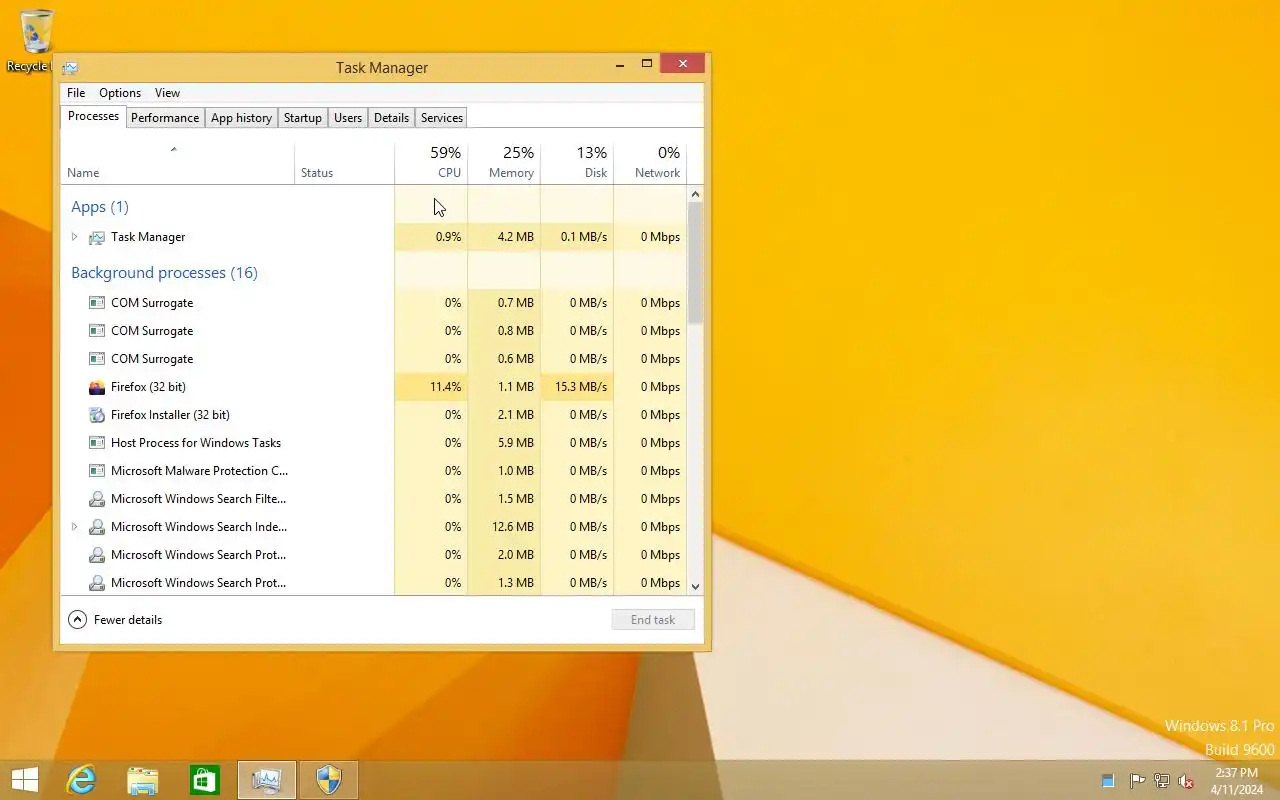The image size is (1280, 800).
Task: Click the Microsoft Windows Search Filter icon
Action: point(97,499)
